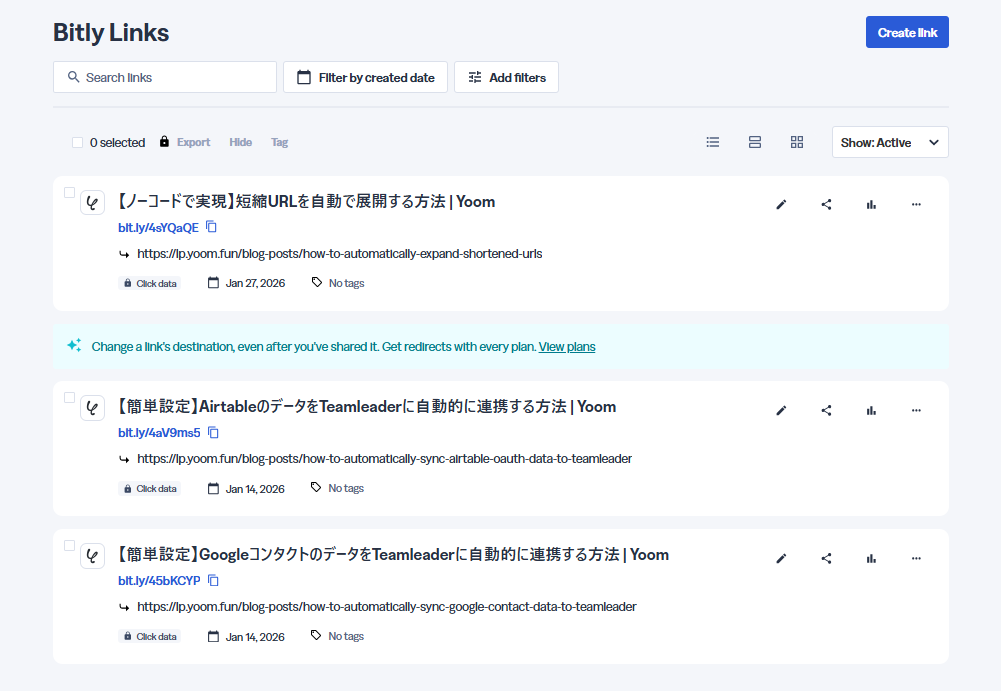Viewport: 1001px width, 691px height.
Task: Copy the bit.ly/4aV9ms5 short link
Action: point(213,433)
